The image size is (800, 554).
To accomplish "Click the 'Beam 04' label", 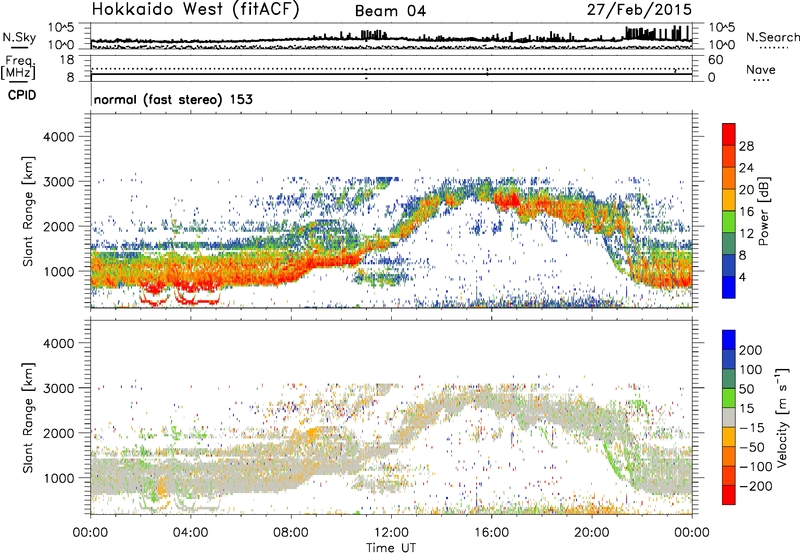I will [x=390, y=11].
